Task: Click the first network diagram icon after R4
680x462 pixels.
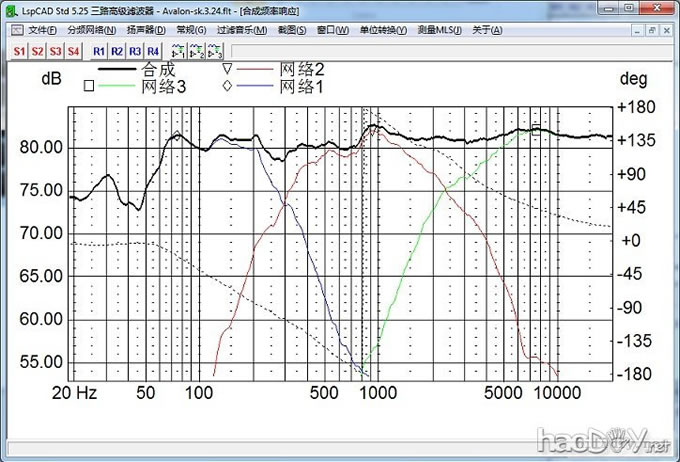Action: click(178, 49)
